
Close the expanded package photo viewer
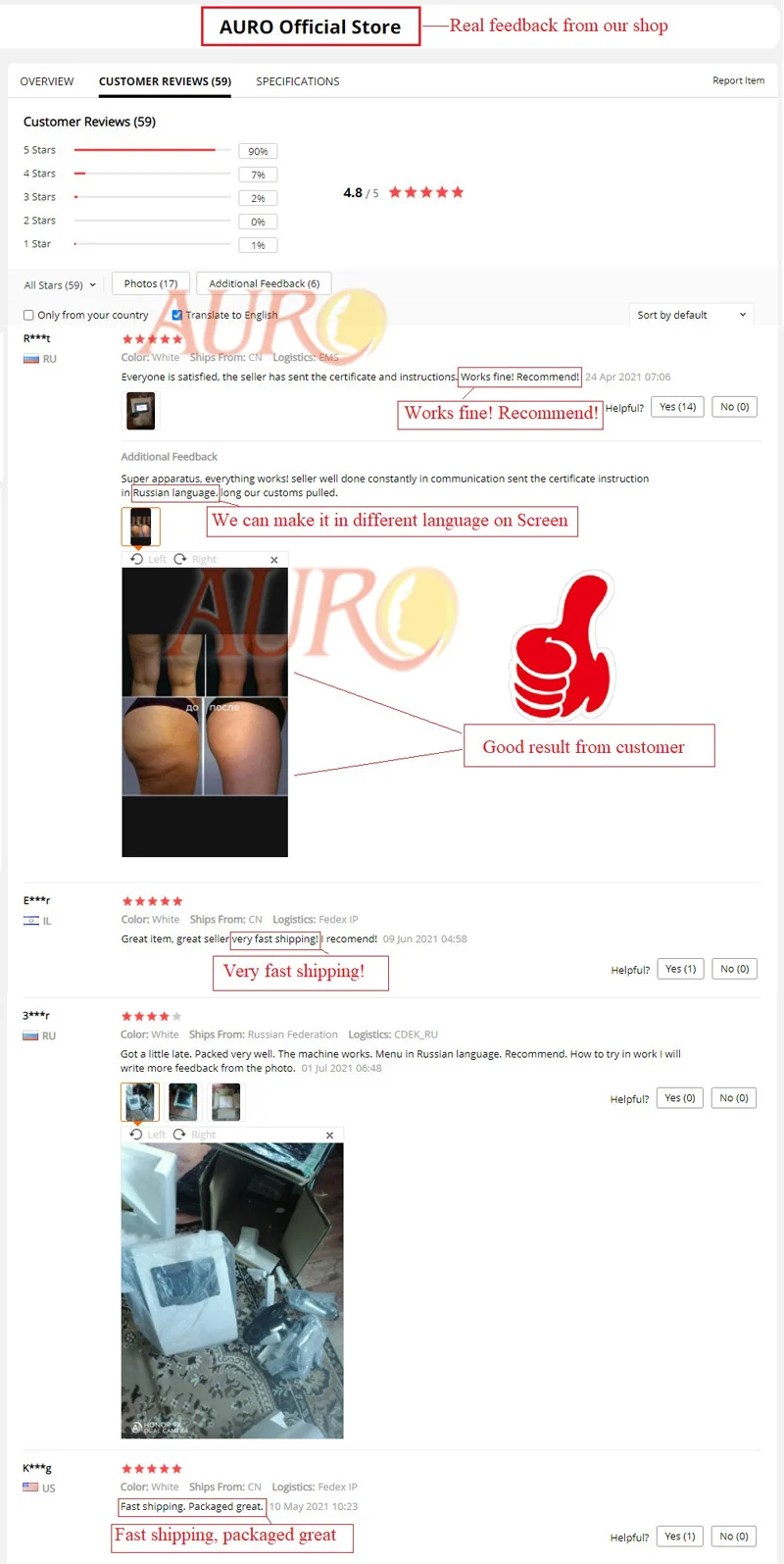click(x=329, y=1135)
